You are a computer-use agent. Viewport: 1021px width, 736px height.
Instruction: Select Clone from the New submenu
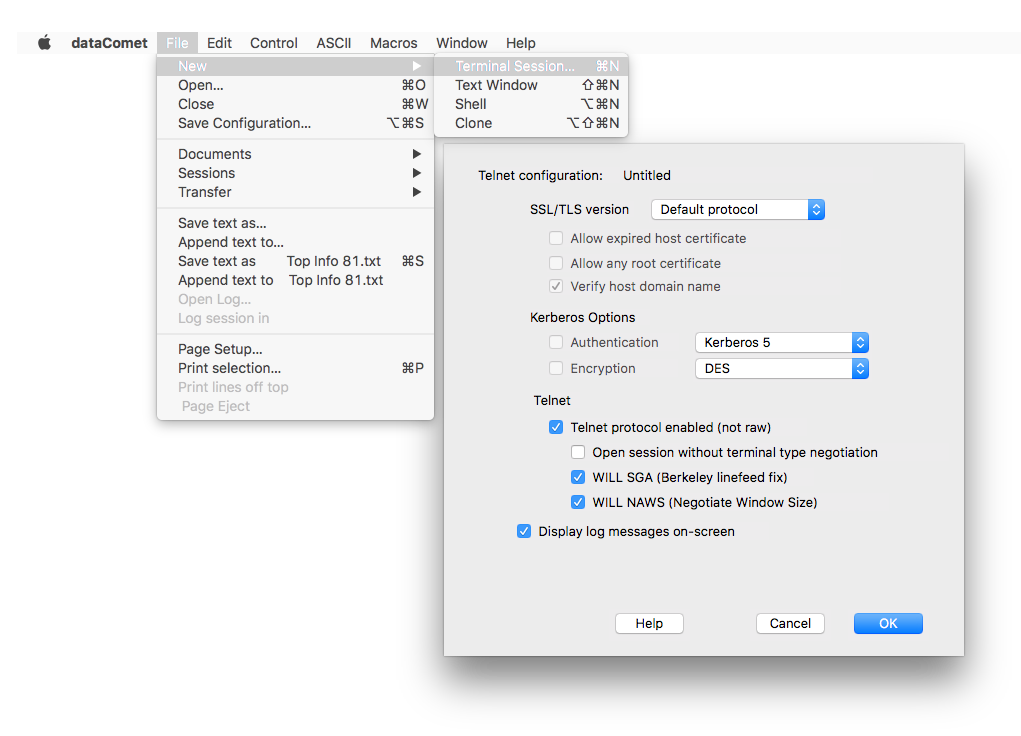coord(531,123)
